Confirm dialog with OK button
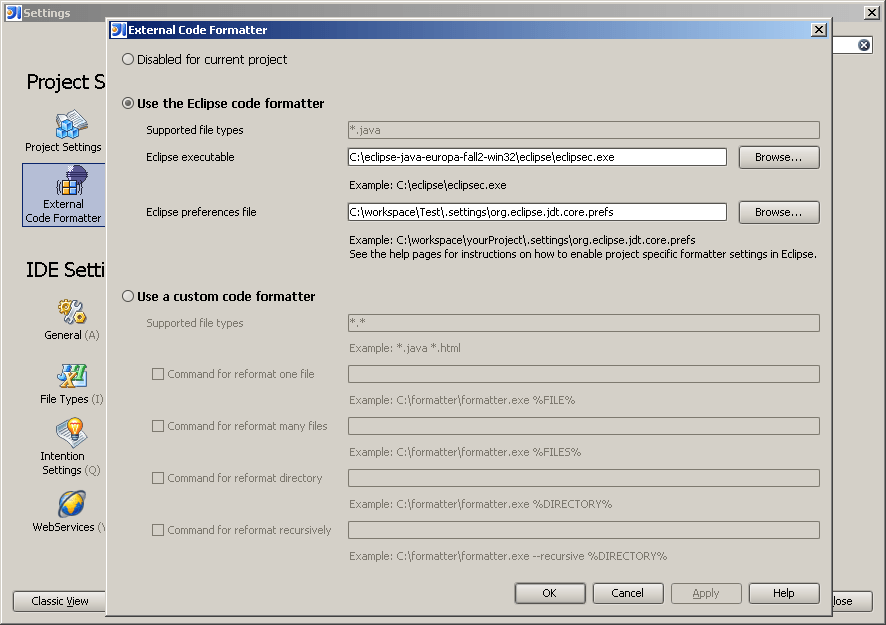Image resolution: width=886 pixels, height=625 pixels. 549,593
